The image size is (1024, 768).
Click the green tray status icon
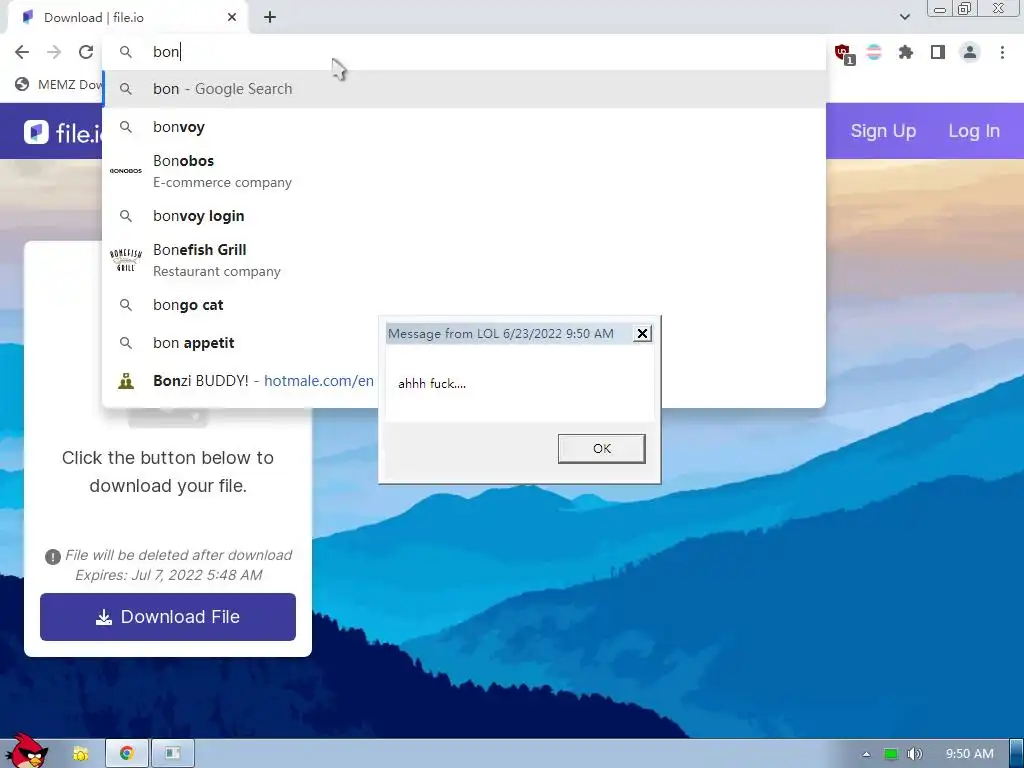pos(891,754)
